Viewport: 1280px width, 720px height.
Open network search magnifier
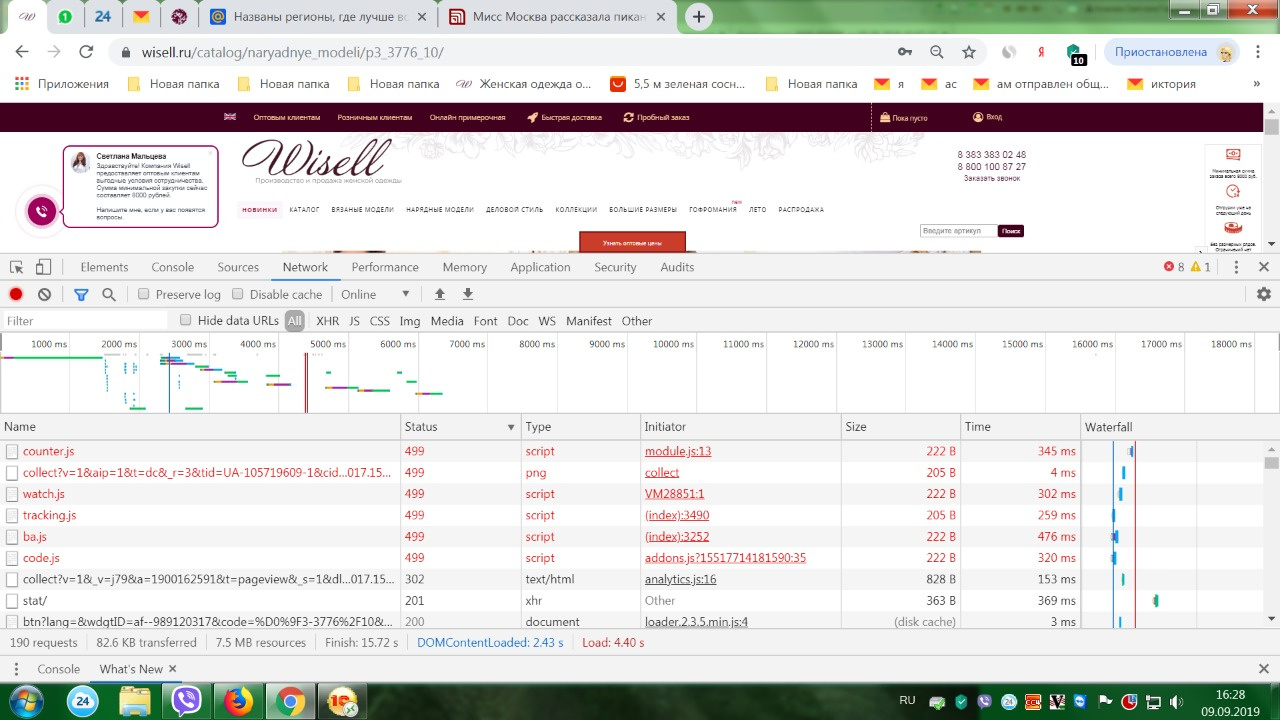click(x=109, y=294)
